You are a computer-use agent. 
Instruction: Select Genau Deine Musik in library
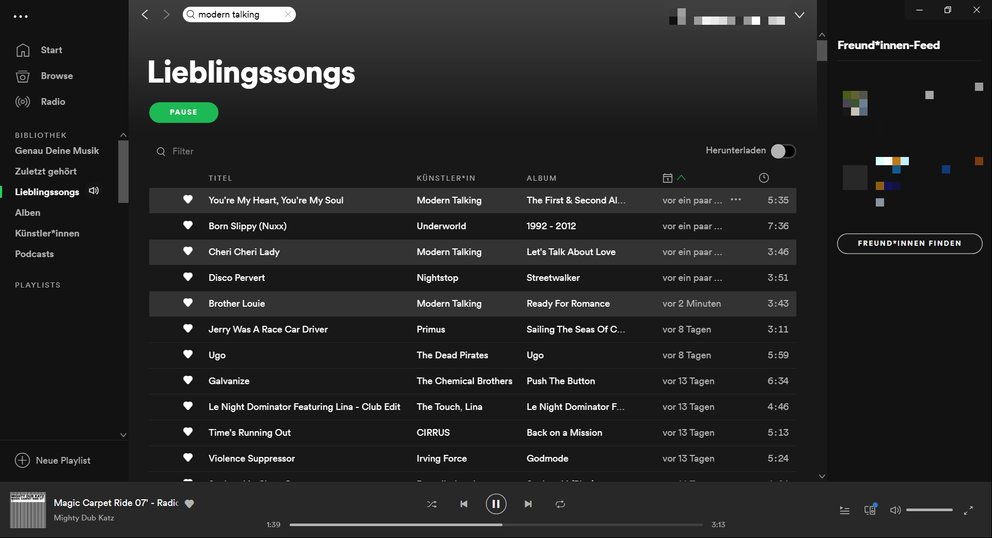click(57, 151)
